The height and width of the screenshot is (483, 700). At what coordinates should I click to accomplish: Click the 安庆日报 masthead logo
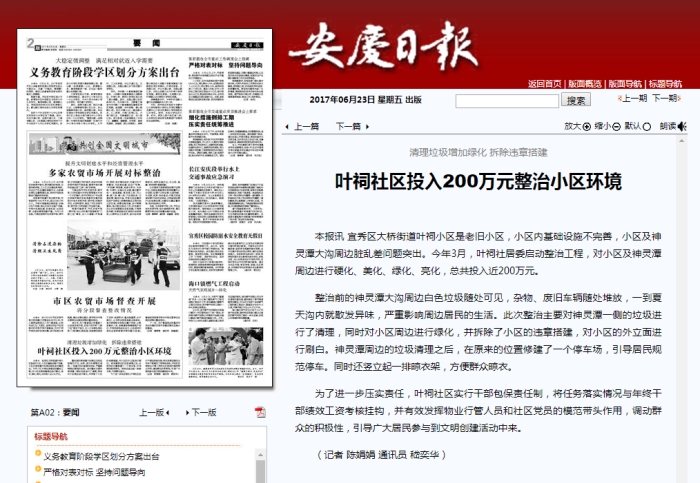(384, 47)
